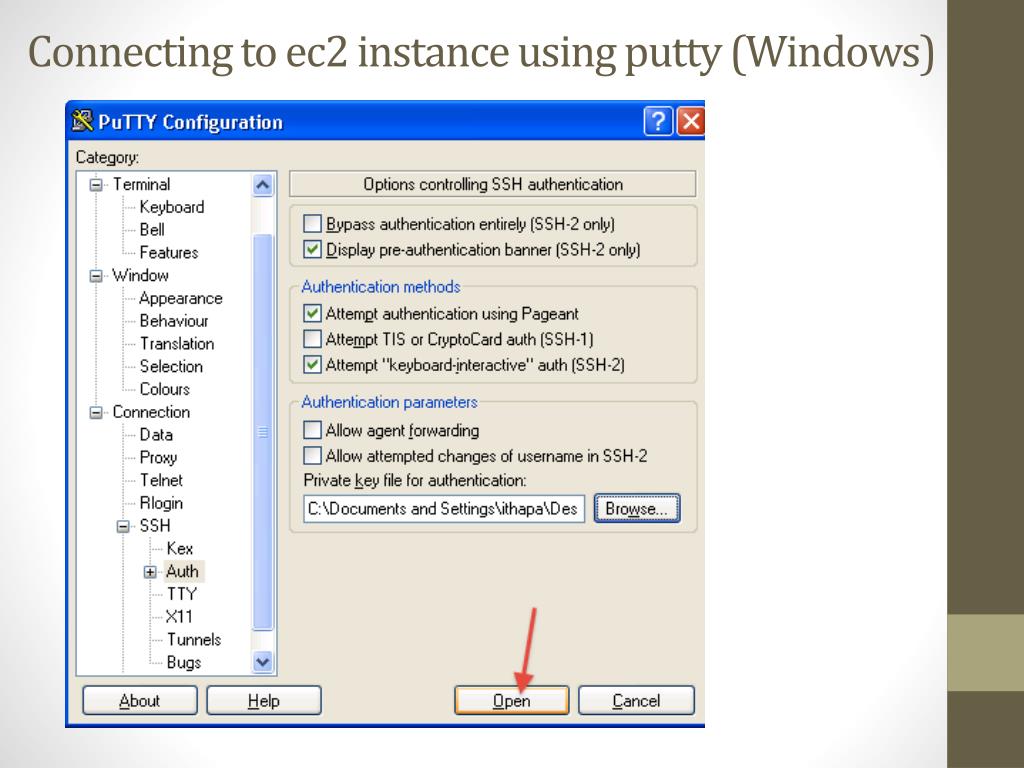Click the PuTTY icon in title bar
Screen dimensions: 1024x768
[82, 121]
